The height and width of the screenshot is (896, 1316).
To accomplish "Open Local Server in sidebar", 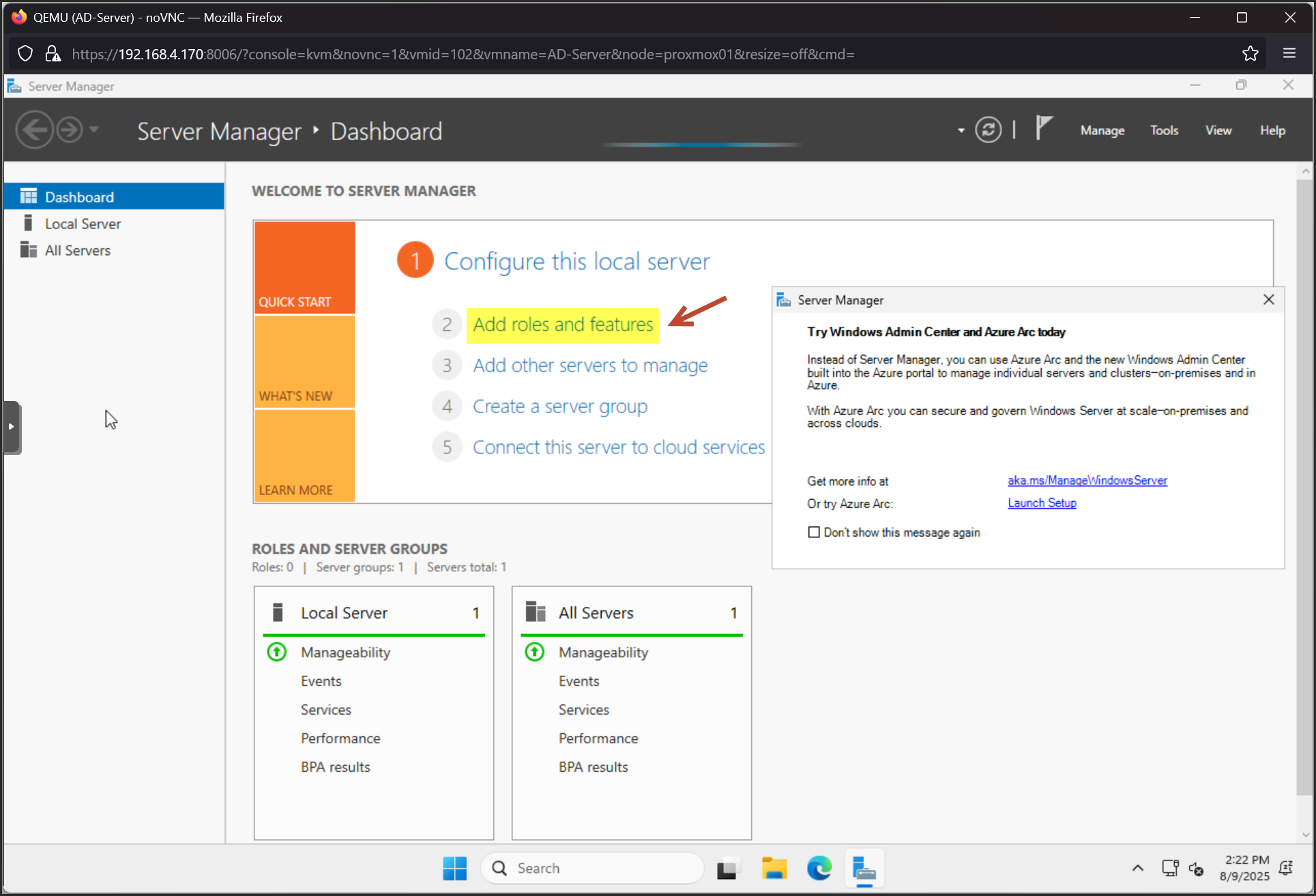I will pos(83,224).
